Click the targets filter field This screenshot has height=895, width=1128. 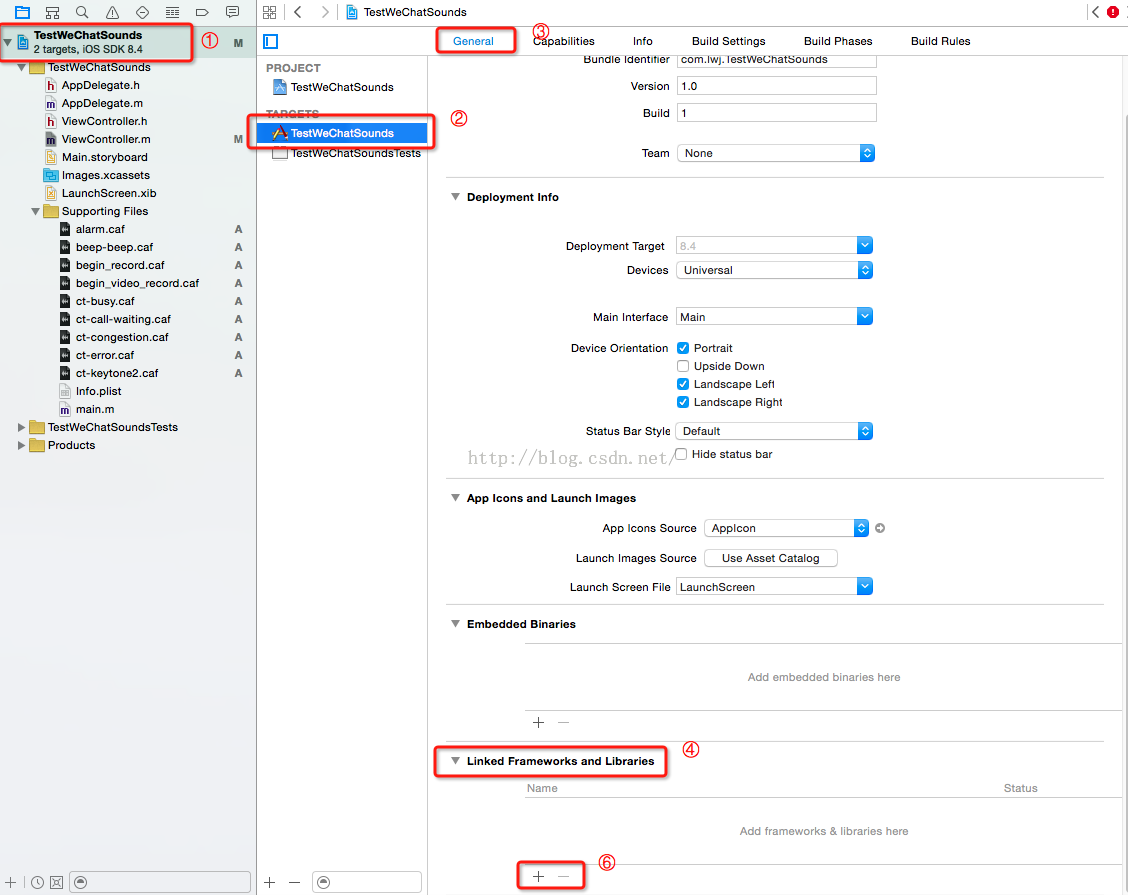(367, 882)
